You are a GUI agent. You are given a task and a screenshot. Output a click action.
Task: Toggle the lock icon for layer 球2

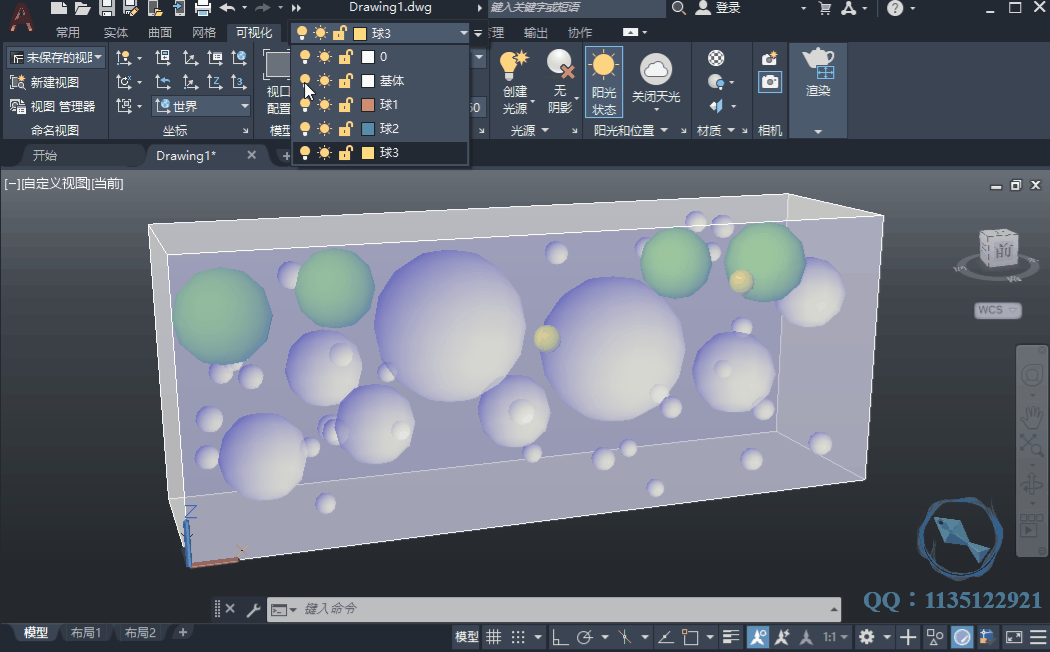pyautogui.click(x=345, y=129)
